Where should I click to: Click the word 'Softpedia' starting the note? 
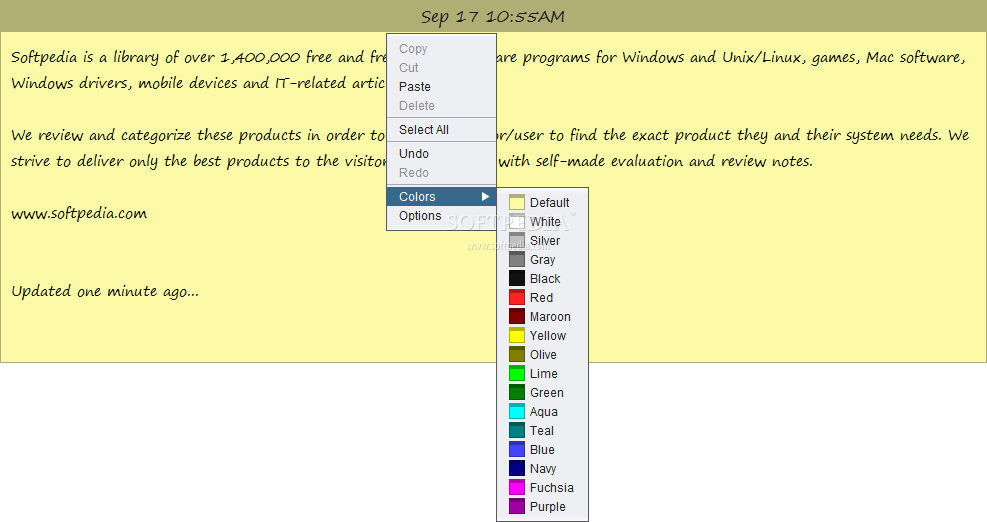[x=43, y=57]
